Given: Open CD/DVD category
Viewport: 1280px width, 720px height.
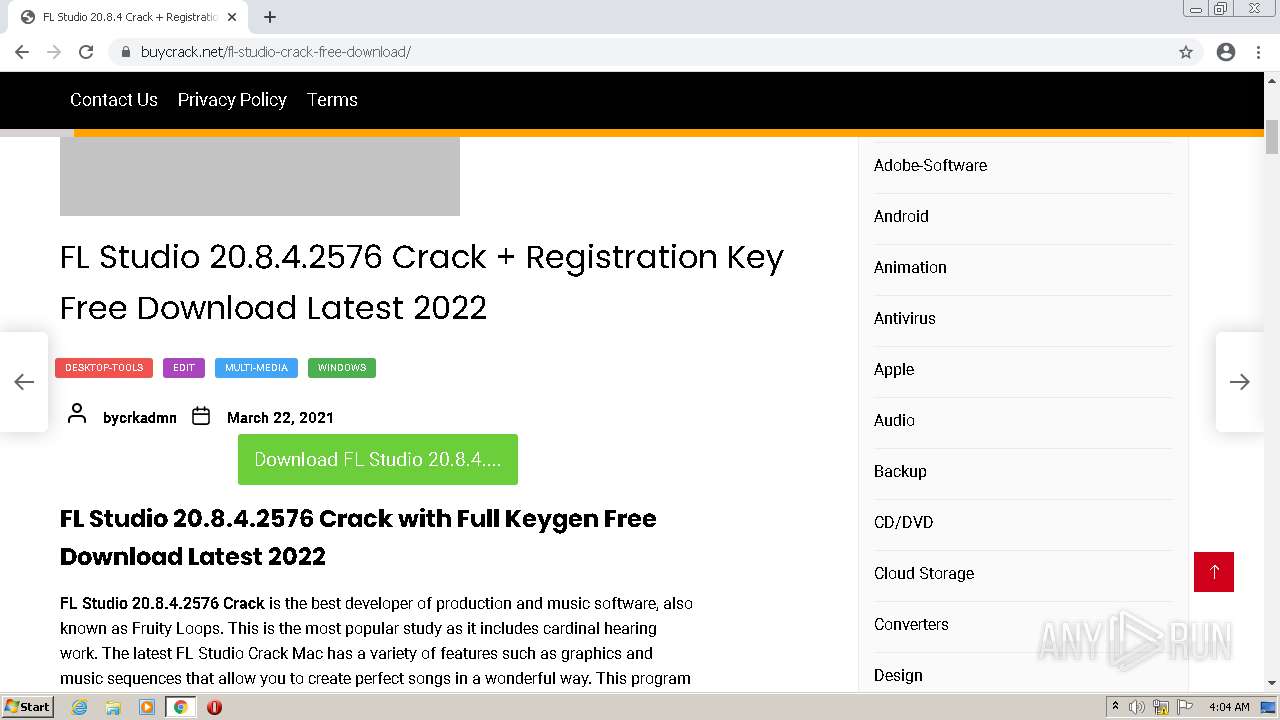Looking at the screenshot, I should (x=903, y=523).
